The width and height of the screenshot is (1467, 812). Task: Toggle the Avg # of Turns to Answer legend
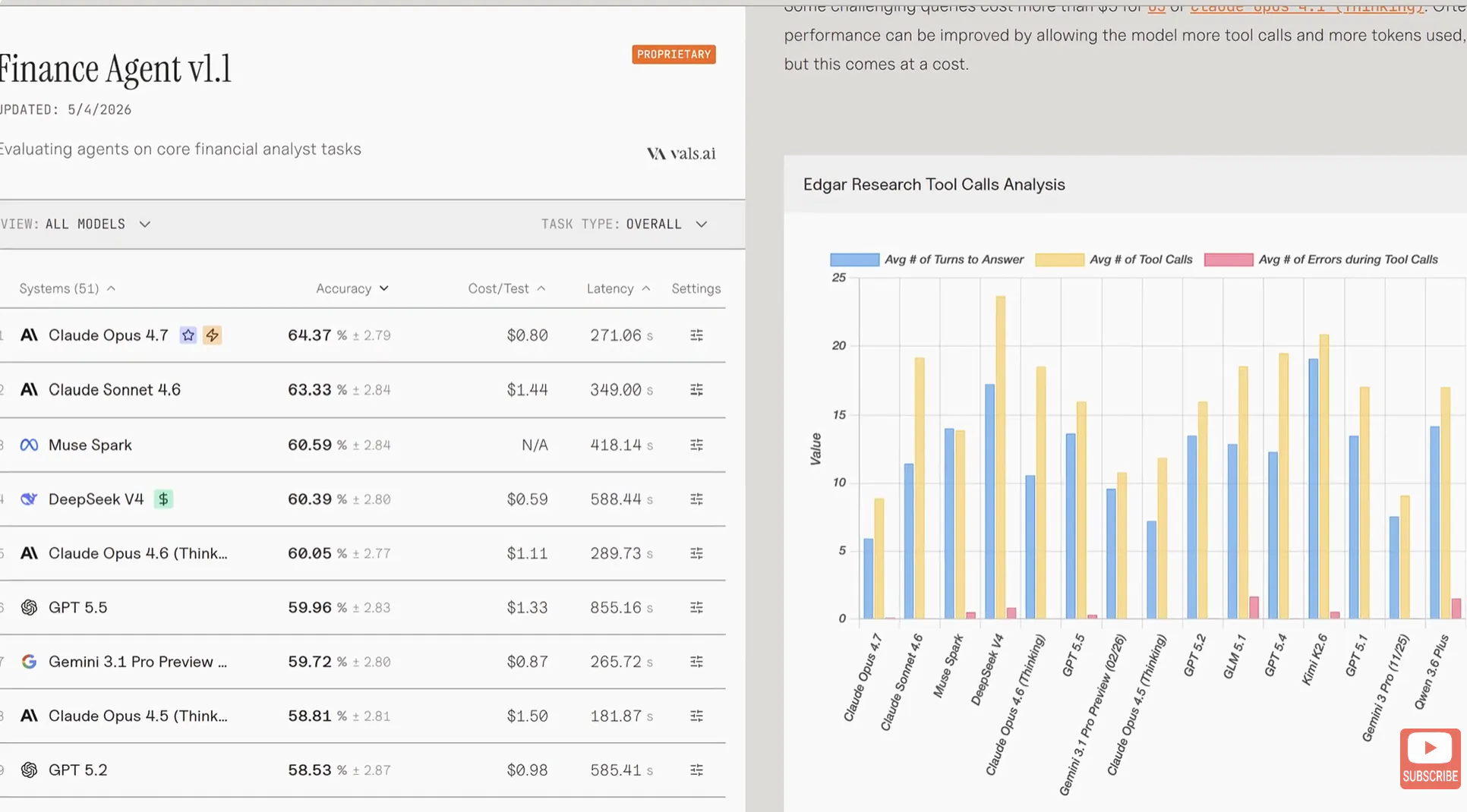click(x=927, y=260)
